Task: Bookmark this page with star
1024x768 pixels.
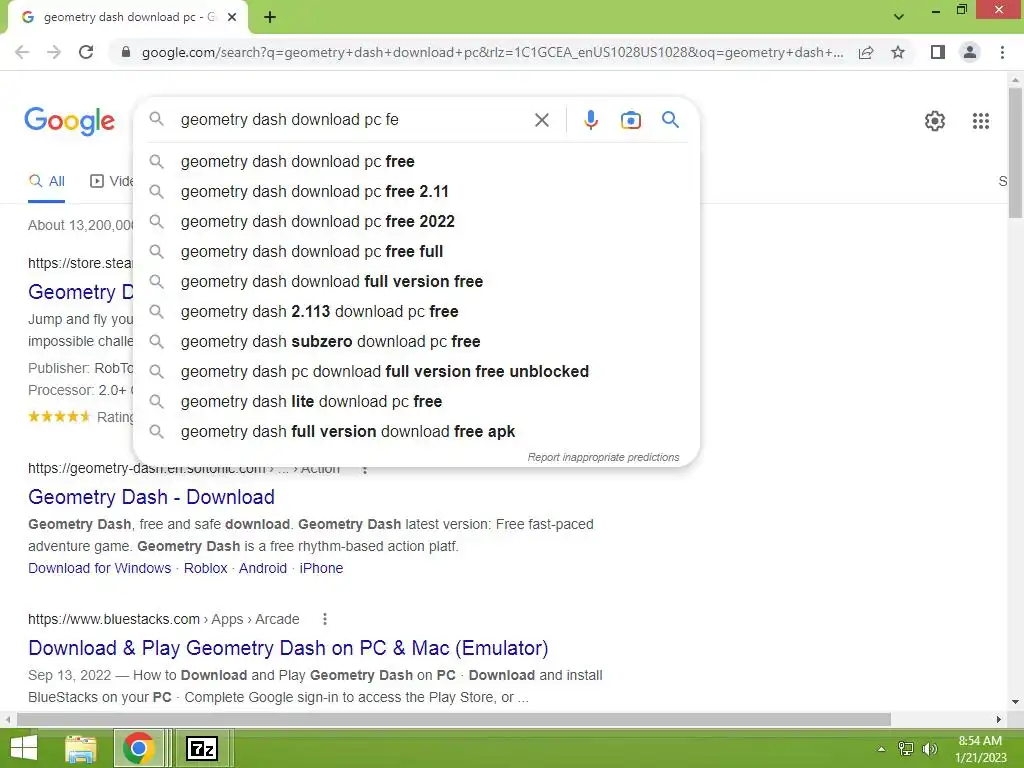Action: click(x=898, y=52)
